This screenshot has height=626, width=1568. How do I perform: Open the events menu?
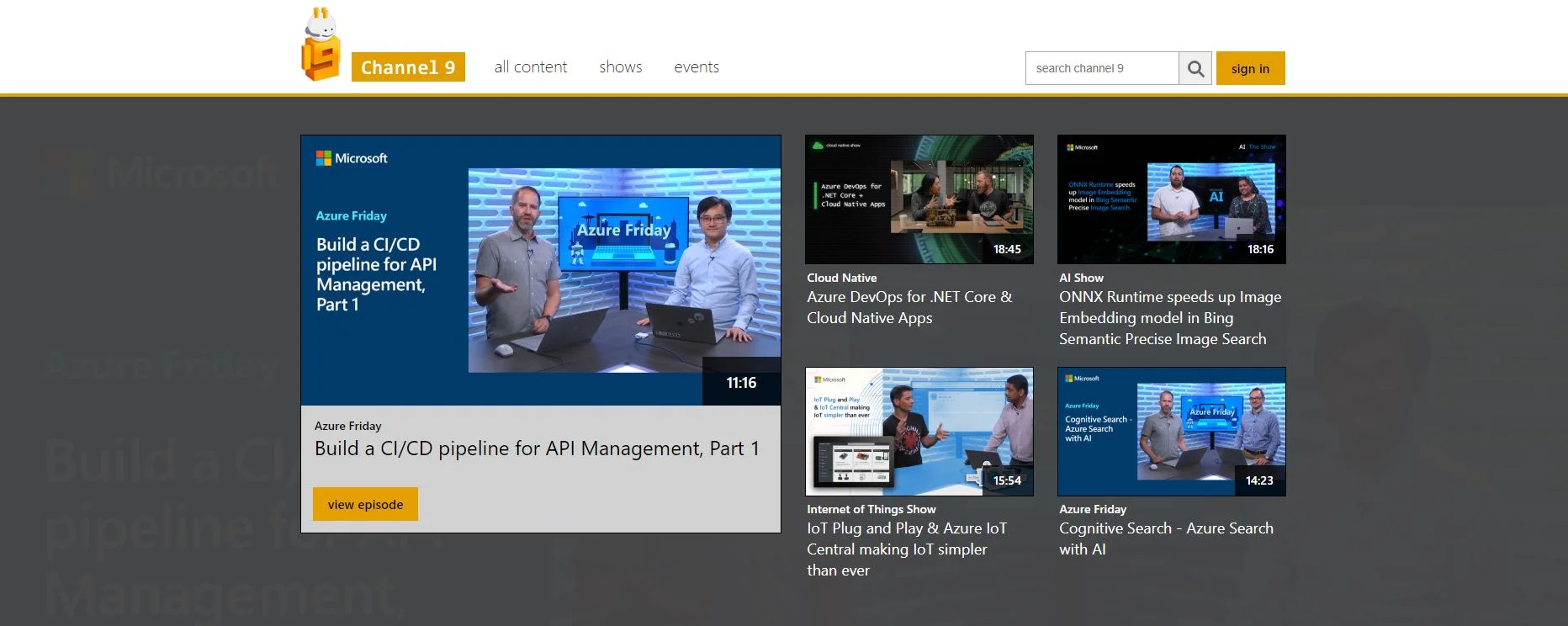tap(697, 67)
